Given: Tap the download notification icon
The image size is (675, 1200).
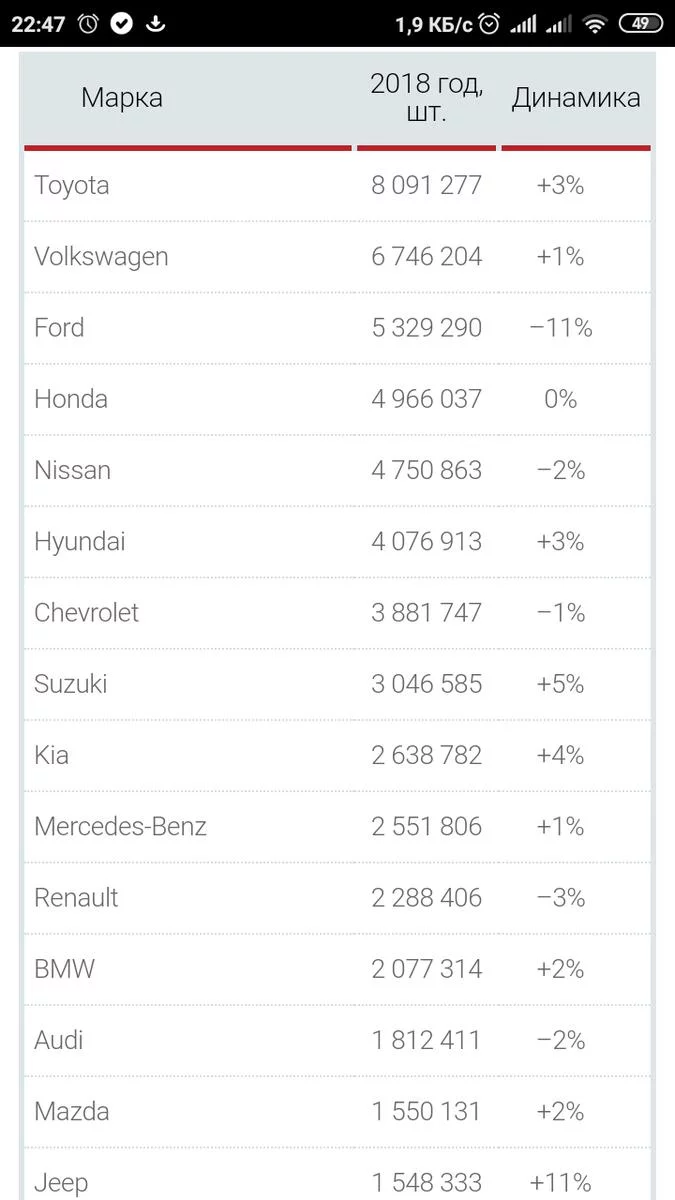Looking at the screenshot, I should coord(155,24).
